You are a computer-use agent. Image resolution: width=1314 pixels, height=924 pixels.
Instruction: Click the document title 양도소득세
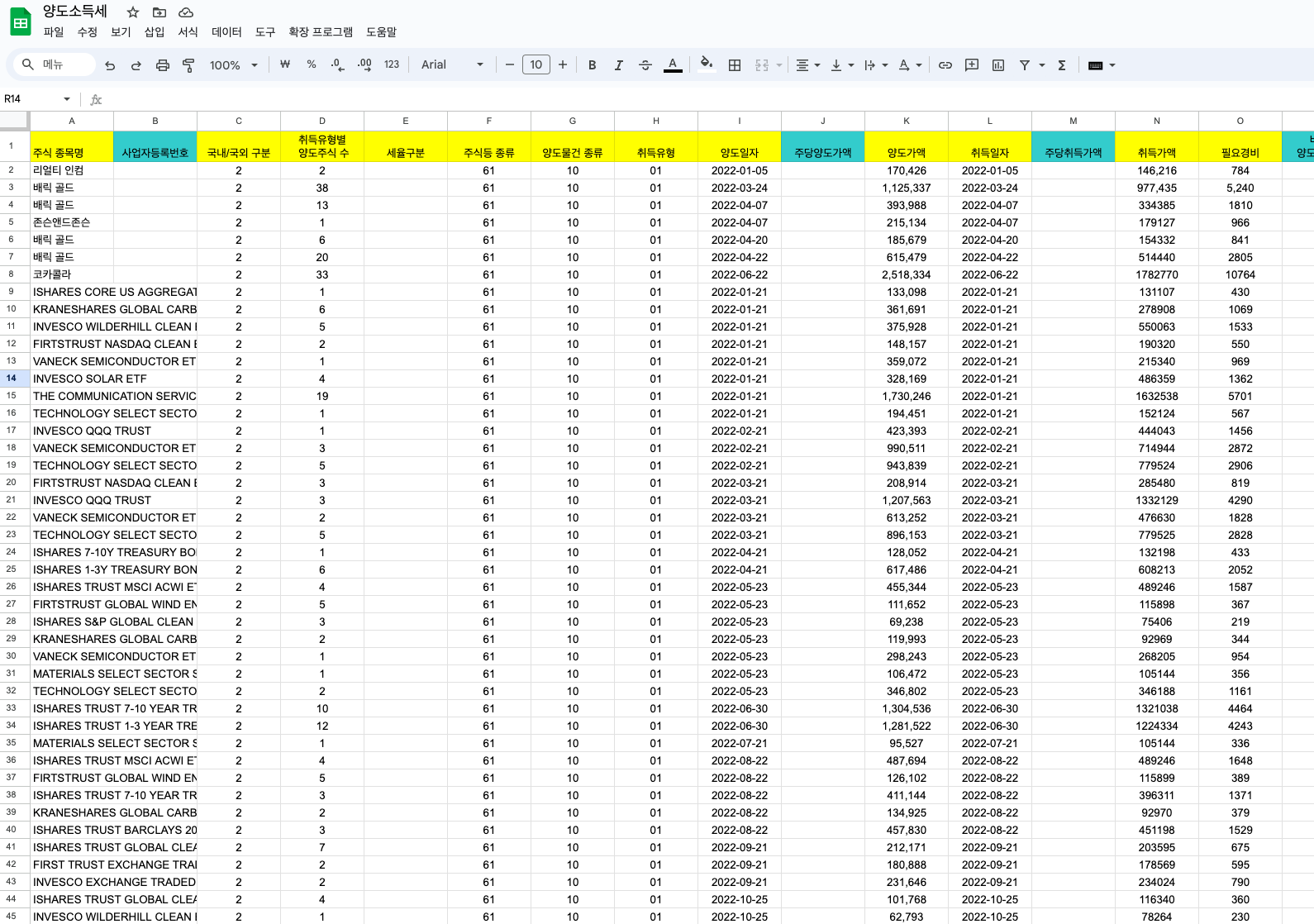pyautogui.click(x=75, y=12)
